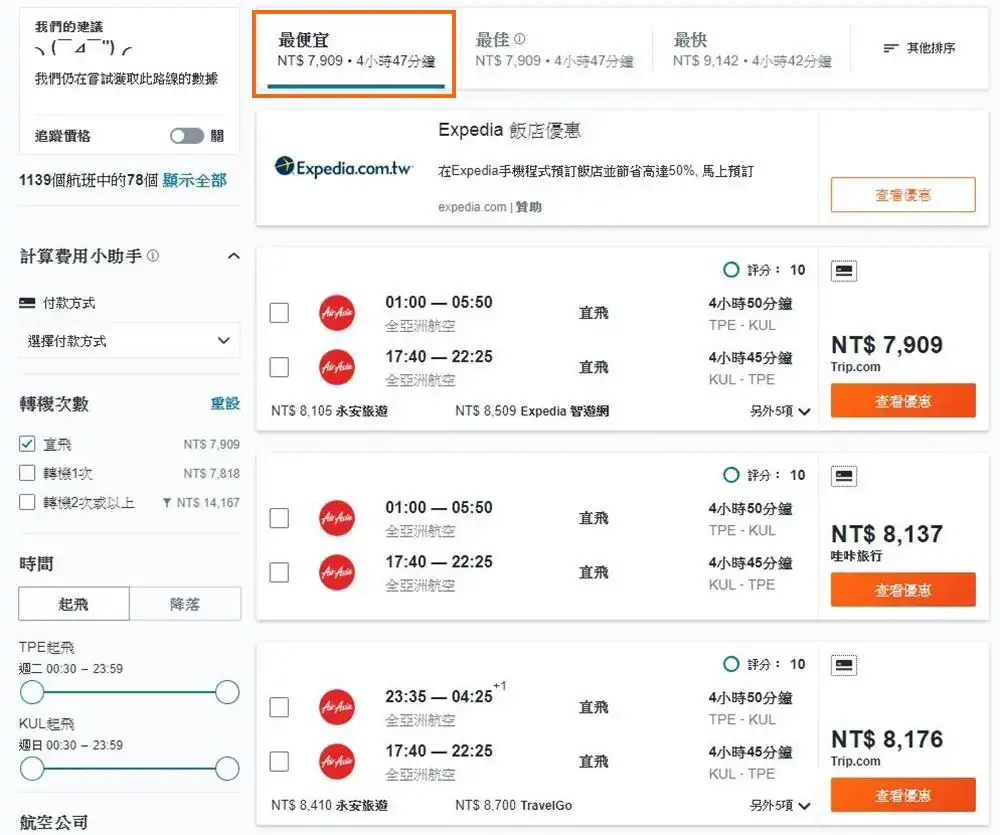
Task: Check outbound 01:00 flight box in NT$ 7,909 result
Action: (x=279, y=313)
